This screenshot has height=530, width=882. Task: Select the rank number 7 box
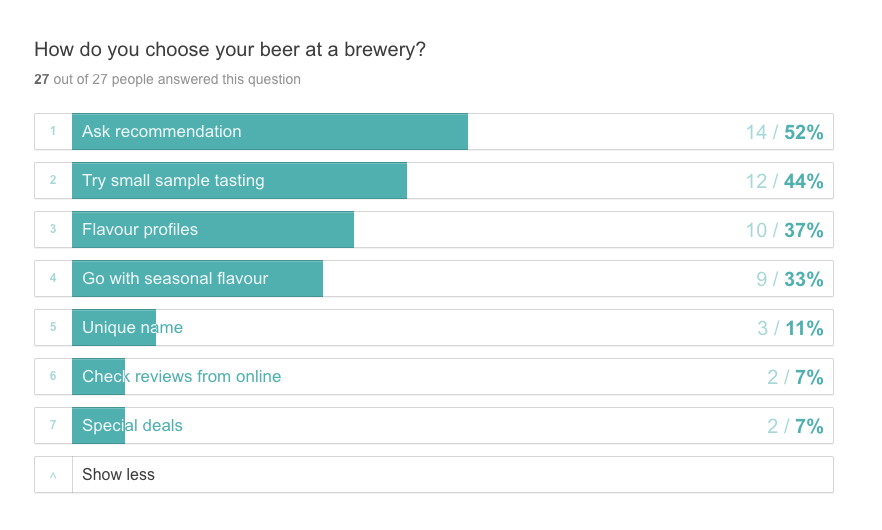[x=53, y=426]
